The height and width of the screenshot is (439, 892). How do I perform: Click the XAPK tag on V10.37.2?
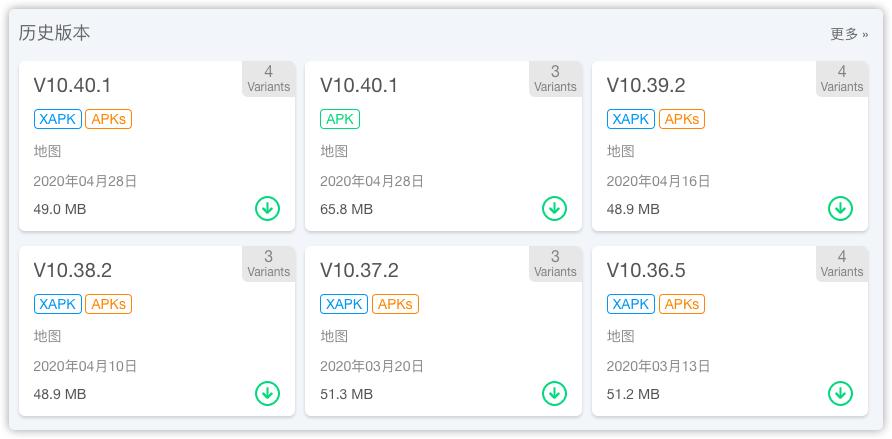[x=344, y=304]
